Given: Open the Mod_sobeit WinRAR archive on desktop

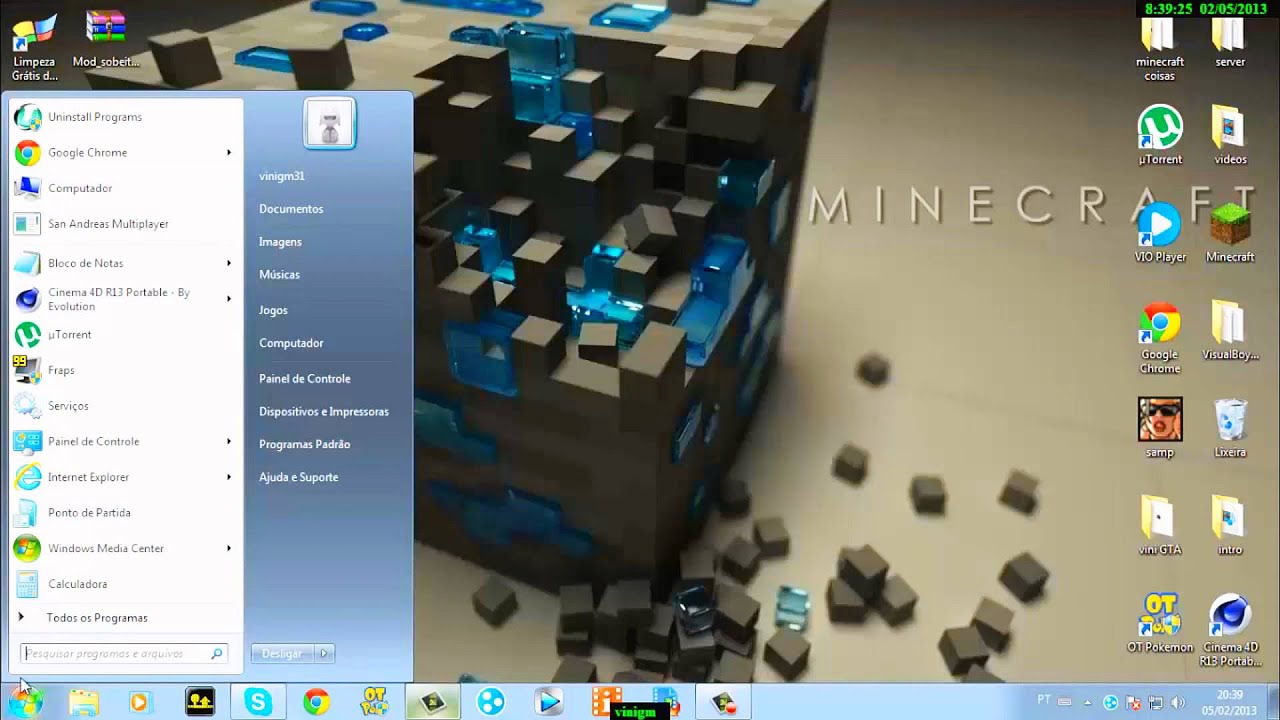Looking at the screenshot, I should (106, 40).
